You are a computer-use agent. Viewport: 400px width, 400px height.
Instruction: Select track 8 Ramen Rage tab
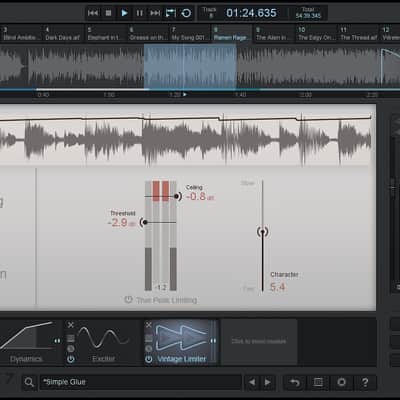click(232, 34)
